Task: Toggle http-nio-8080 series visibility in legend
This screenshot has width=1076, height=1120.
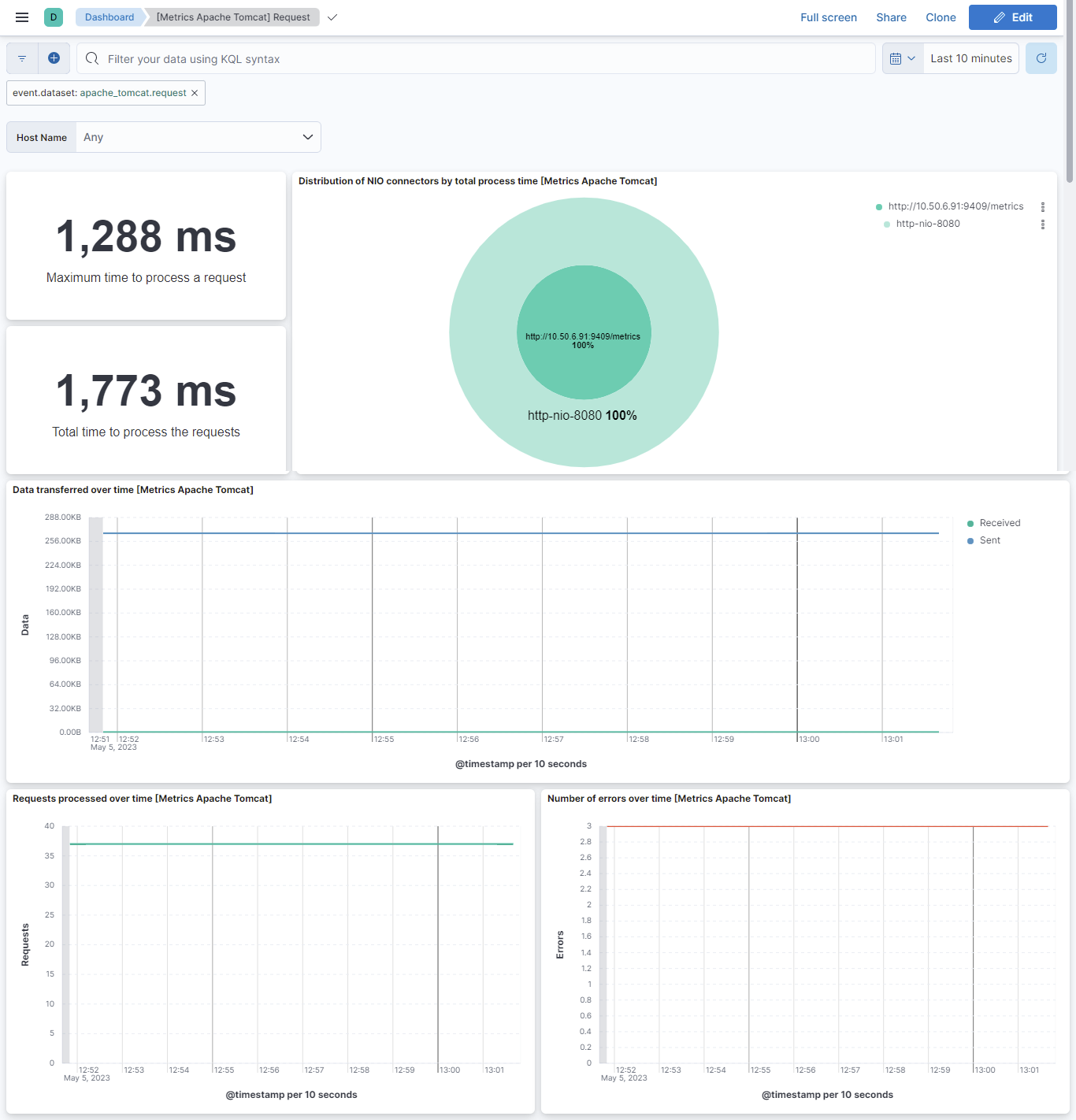Action: pyautogui.click(x=927, y=224)
